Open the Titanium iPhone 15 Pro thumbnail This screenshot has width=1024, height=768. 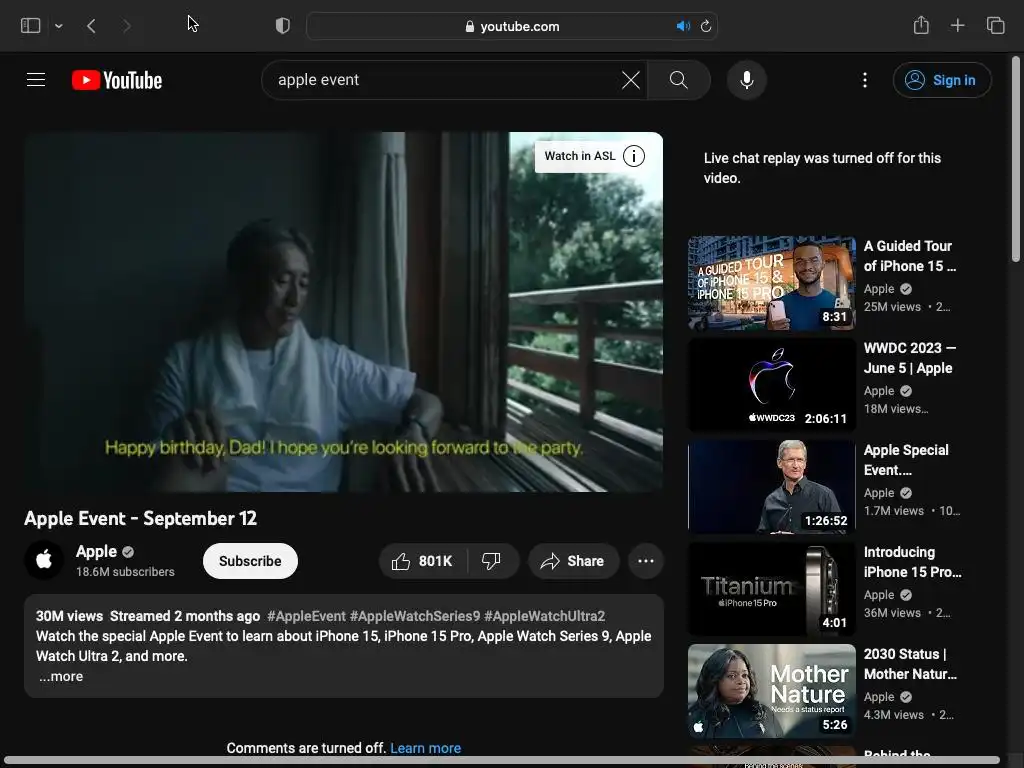pyautogui.click(x=771, y=588)
